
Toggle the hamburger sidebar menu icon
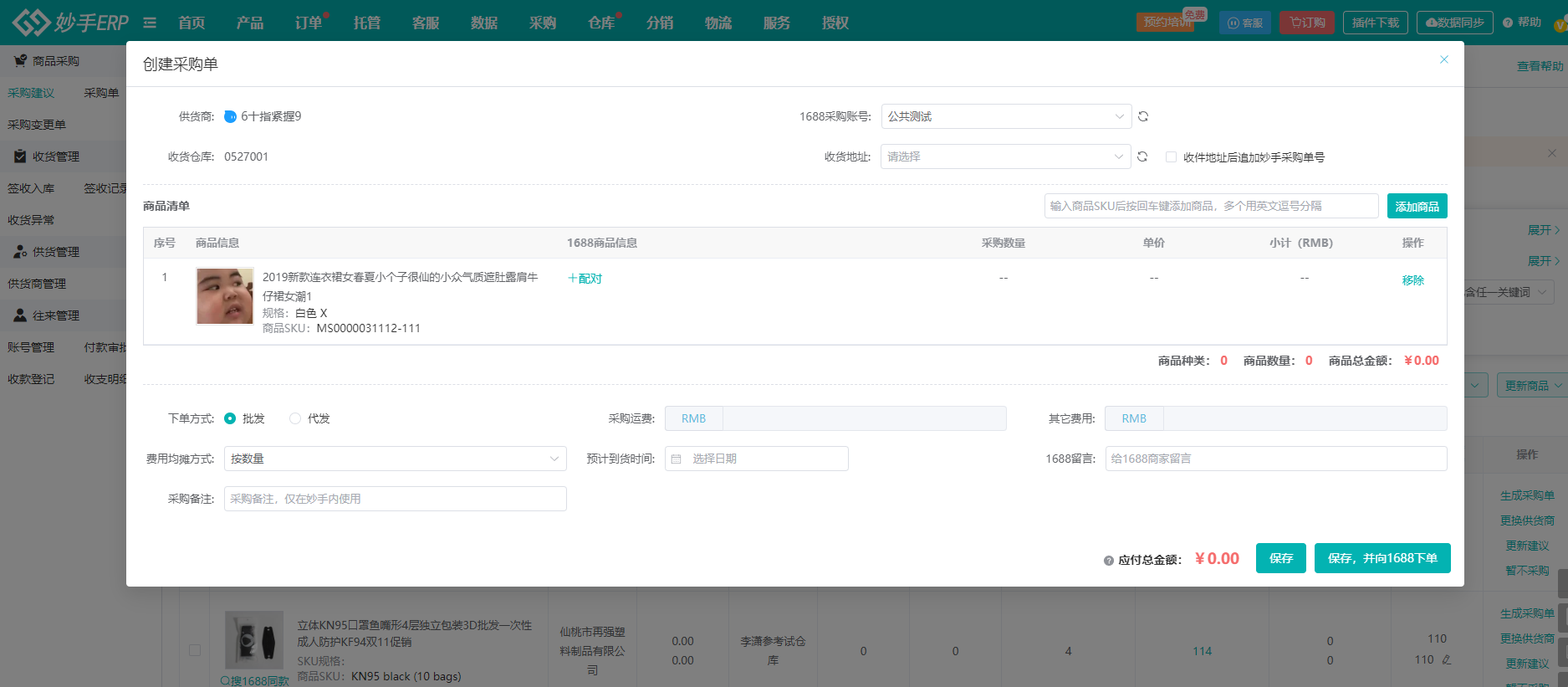pos(150,23)
